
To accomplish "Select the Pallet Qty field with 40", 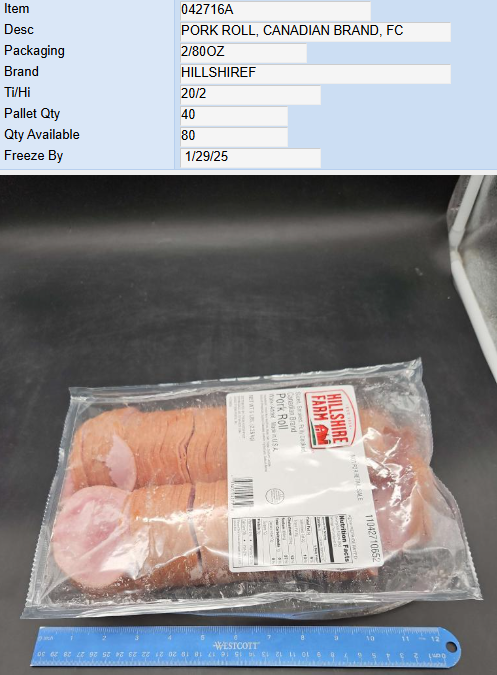I will tap(234, 116).
